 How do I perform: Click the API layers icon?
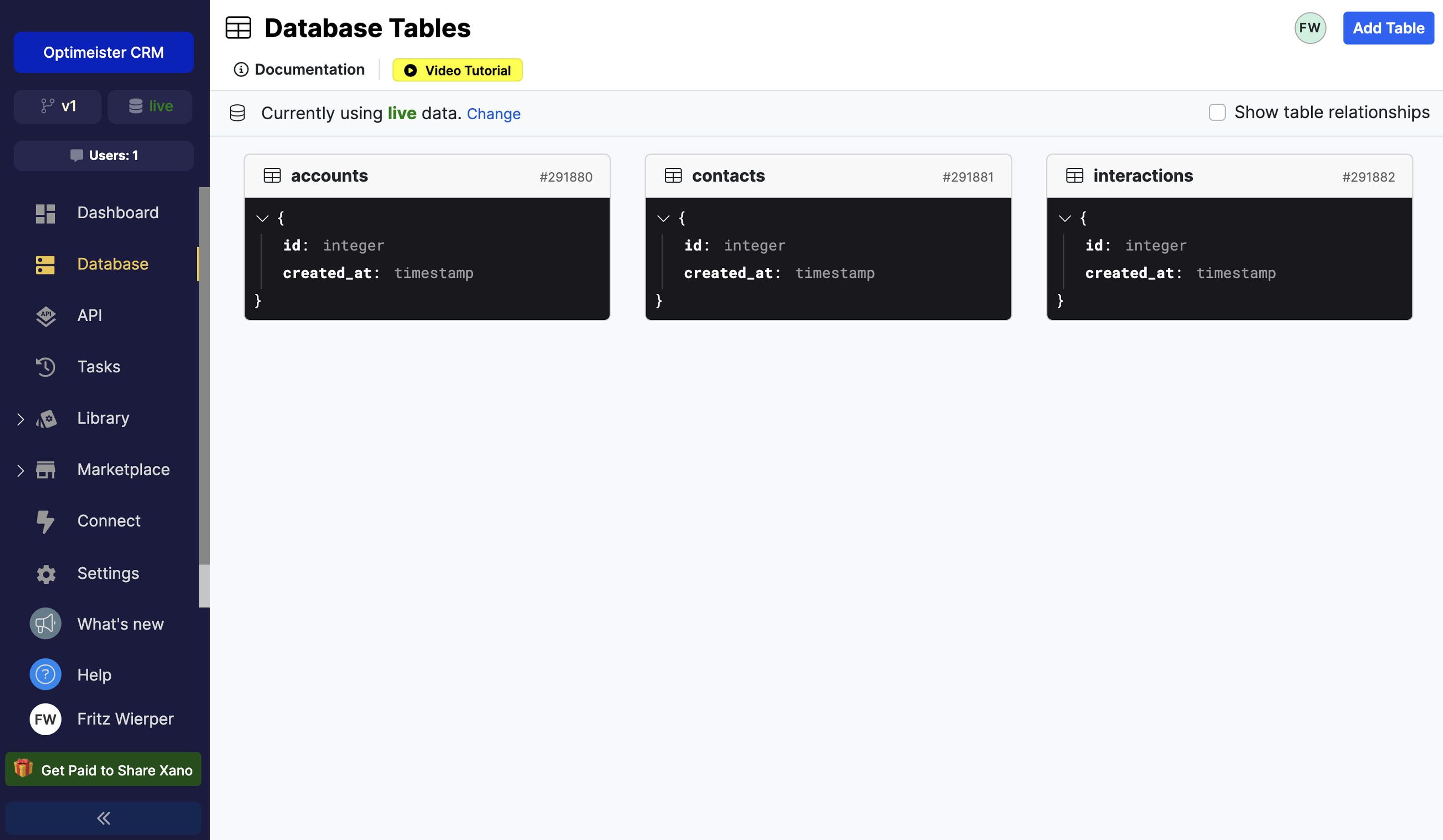point(45,315)
